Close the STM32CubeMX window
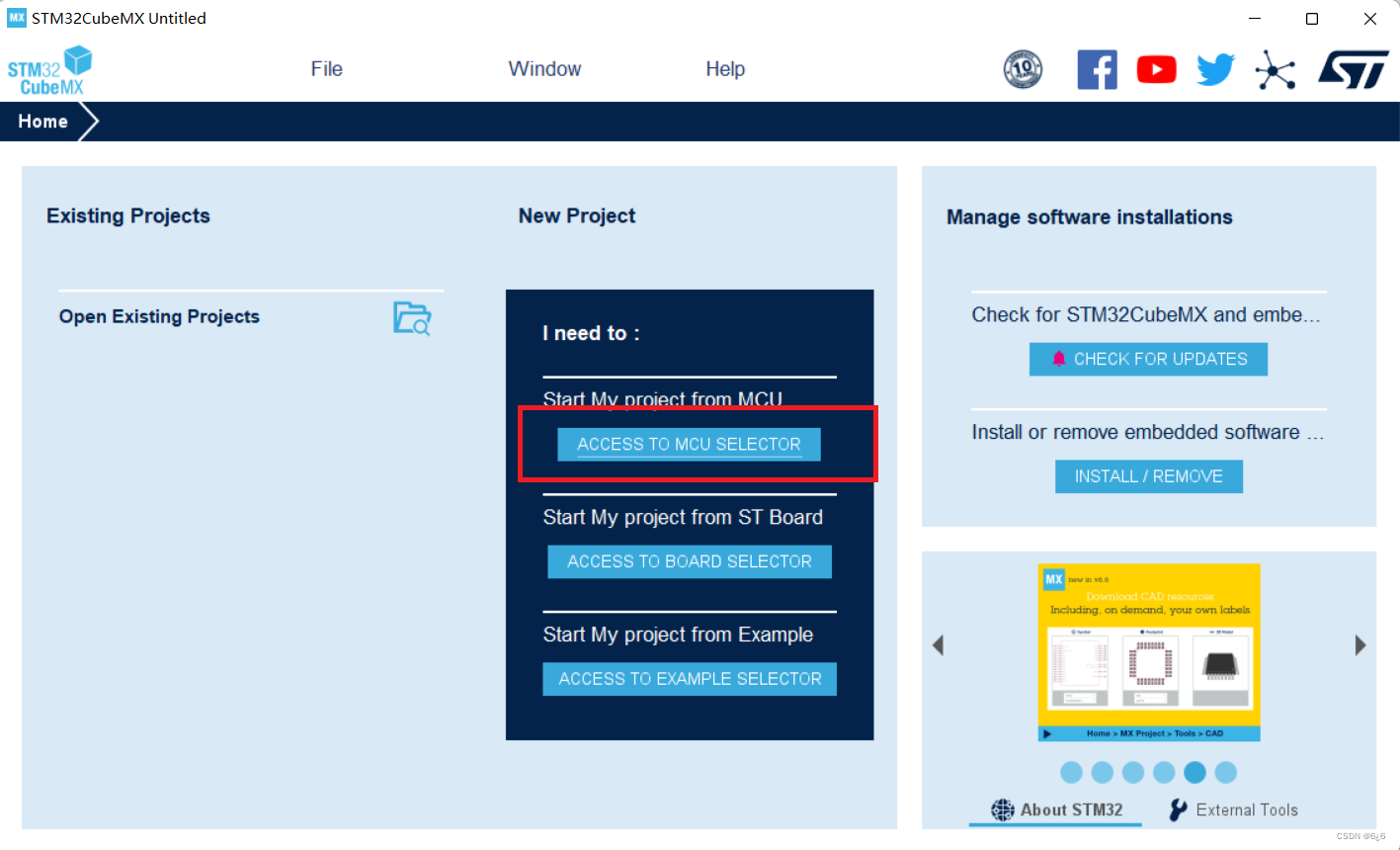The height and width of the screenshot is (850, 1400). [1370, 19]
